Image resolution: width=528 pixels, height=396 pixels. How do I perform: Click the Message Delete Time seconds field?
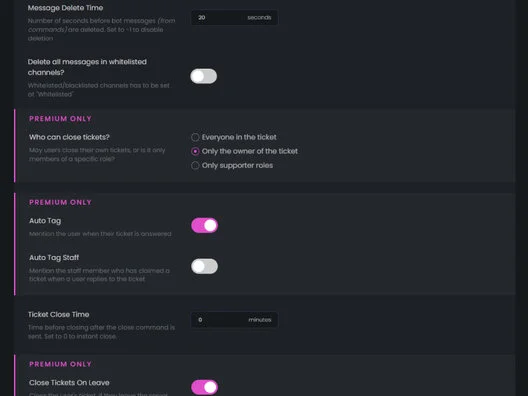[x=234, y=18]
